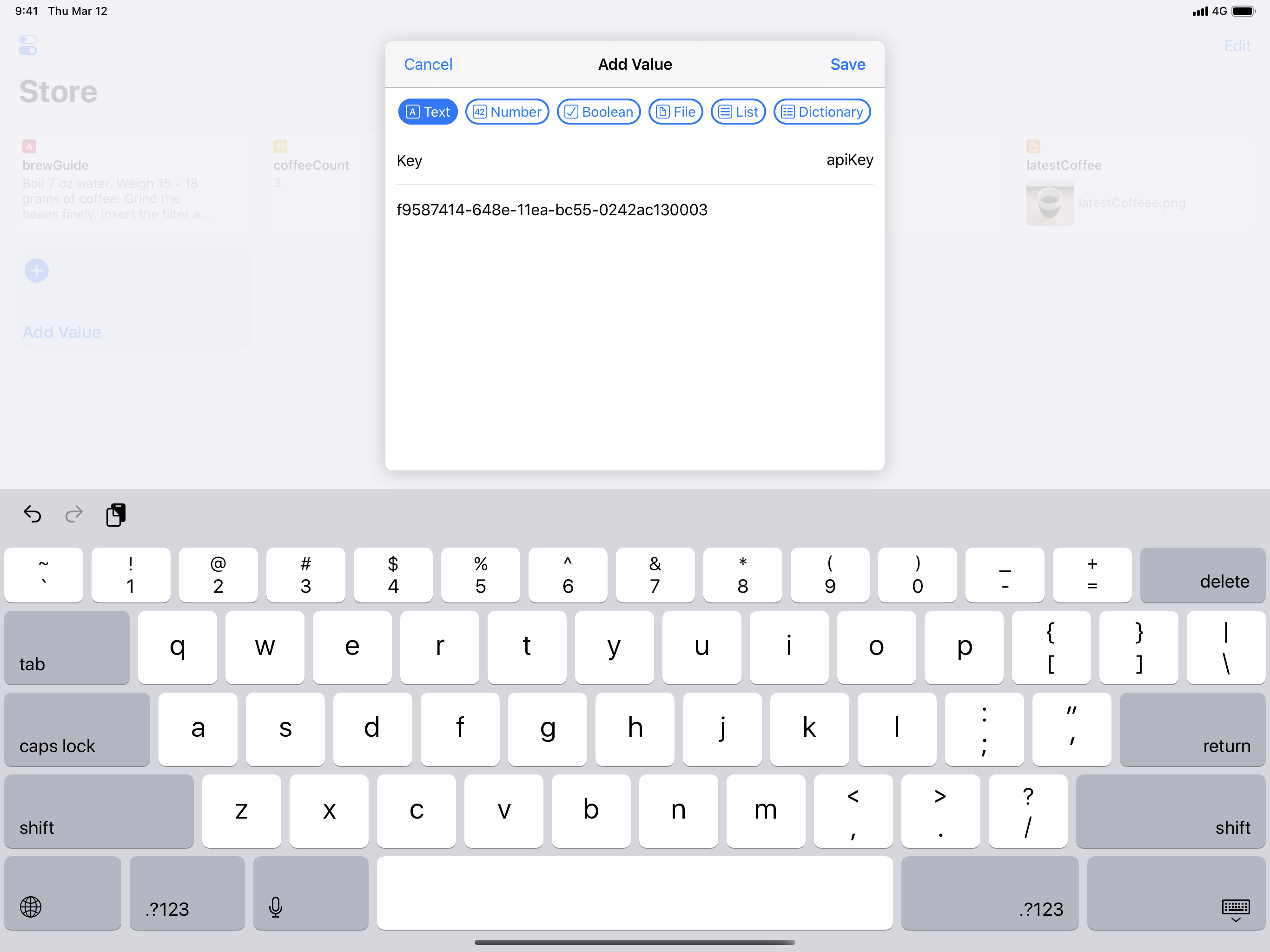This screenshot has height=952, width=1270.
Task: Tap the paste clipboard icon
Action: click(115, 514)
